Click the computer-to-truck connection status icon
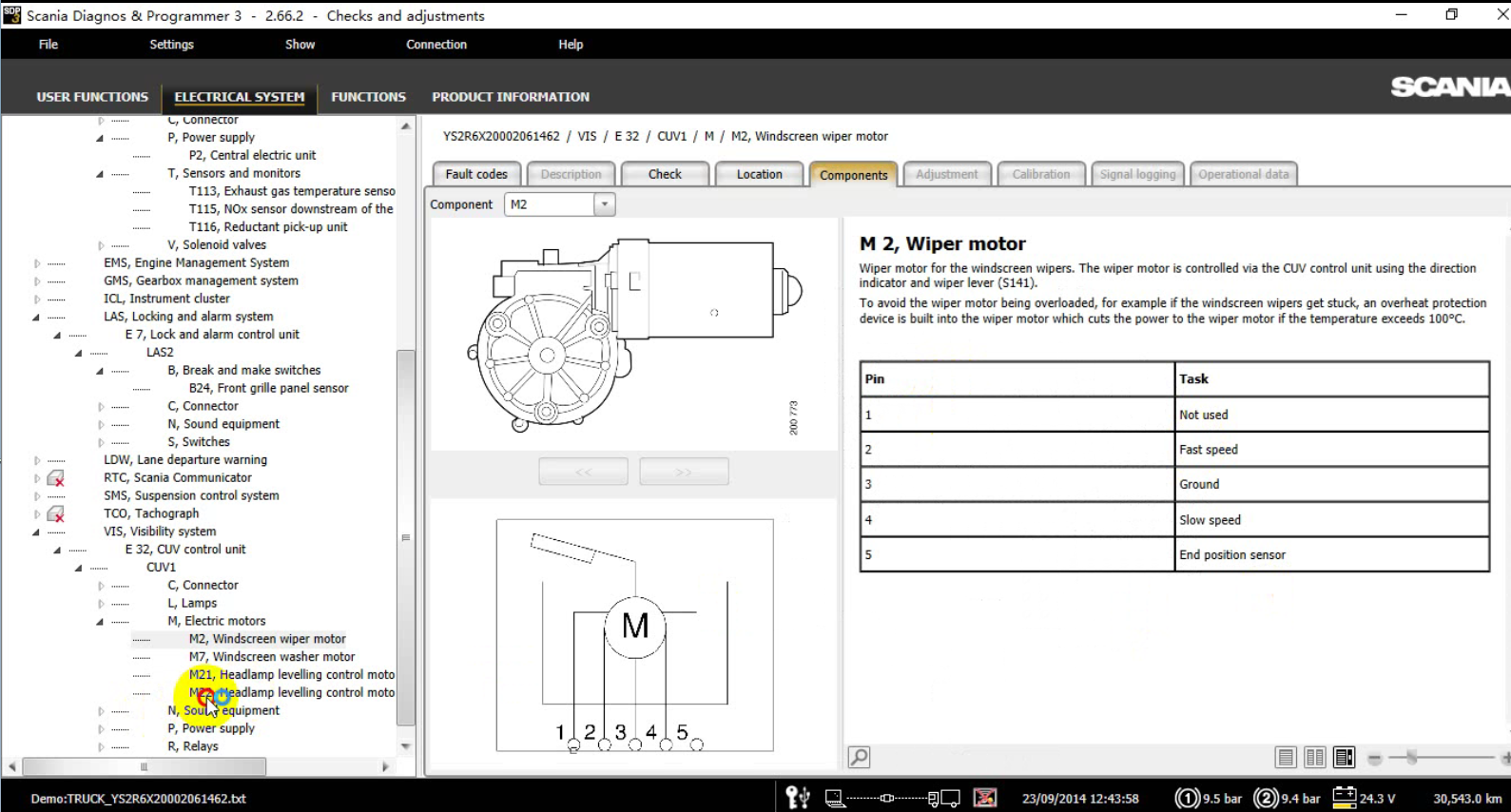This screenshot has height=812, width=1511. 892,798
